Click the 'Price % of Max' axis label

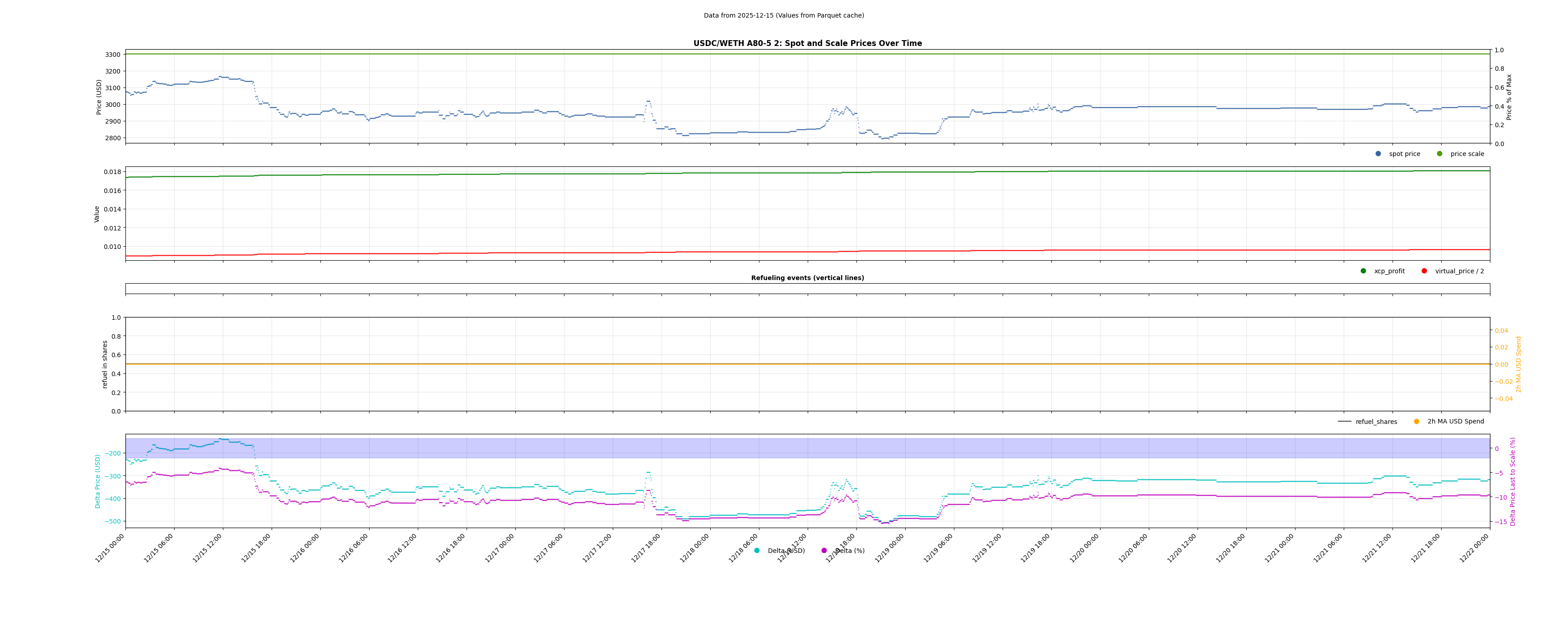[1509, 97]
